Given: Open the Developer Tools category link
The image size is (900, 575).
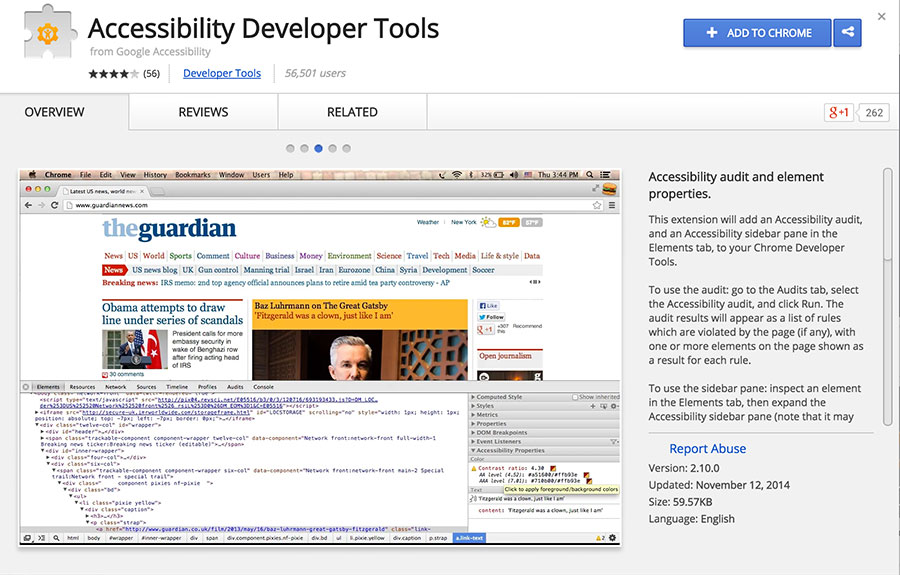Looking at the screenshot, I should (222, 73).
